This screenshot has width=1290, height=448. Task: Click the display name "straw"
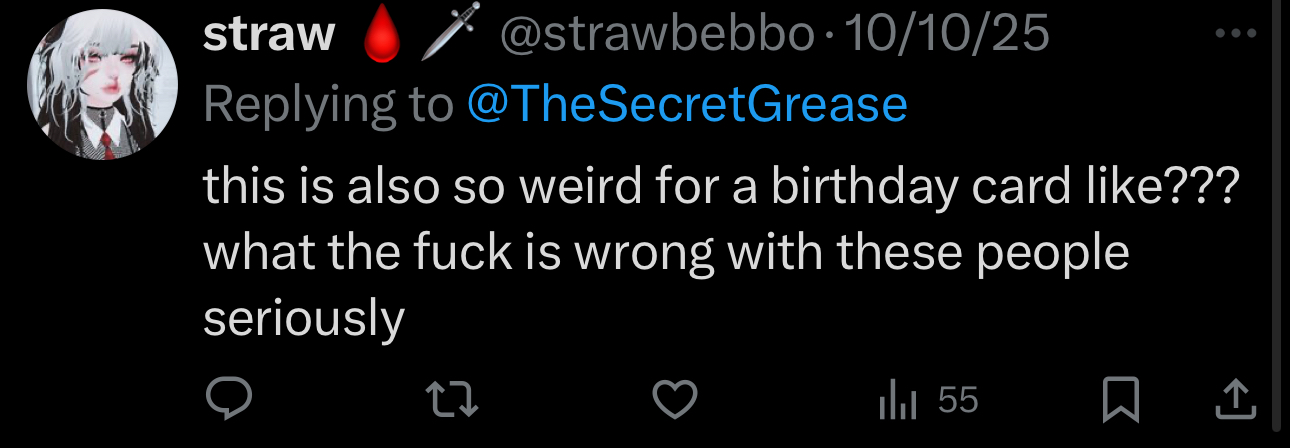269,35
